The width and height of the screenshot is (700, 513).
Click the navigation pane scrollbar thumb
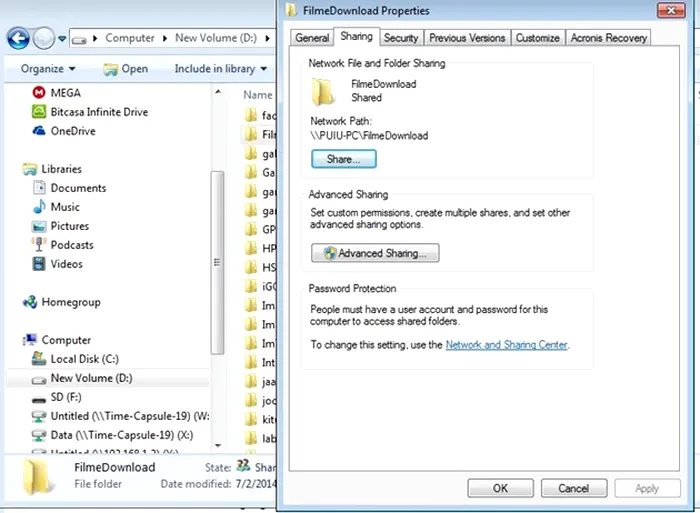click(x=217, y=263)
